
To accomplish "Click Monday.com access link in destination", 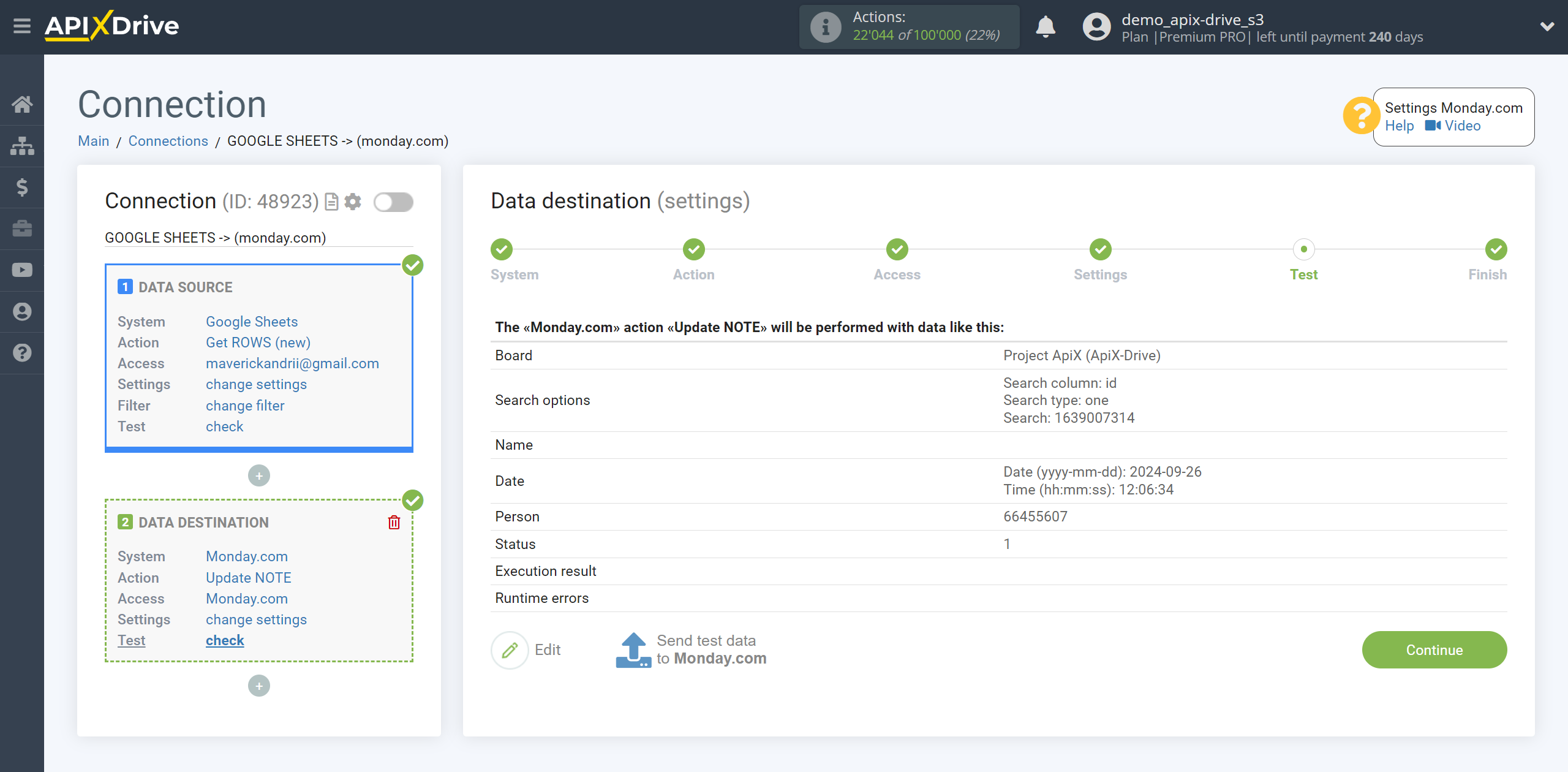I will point(247,599).
